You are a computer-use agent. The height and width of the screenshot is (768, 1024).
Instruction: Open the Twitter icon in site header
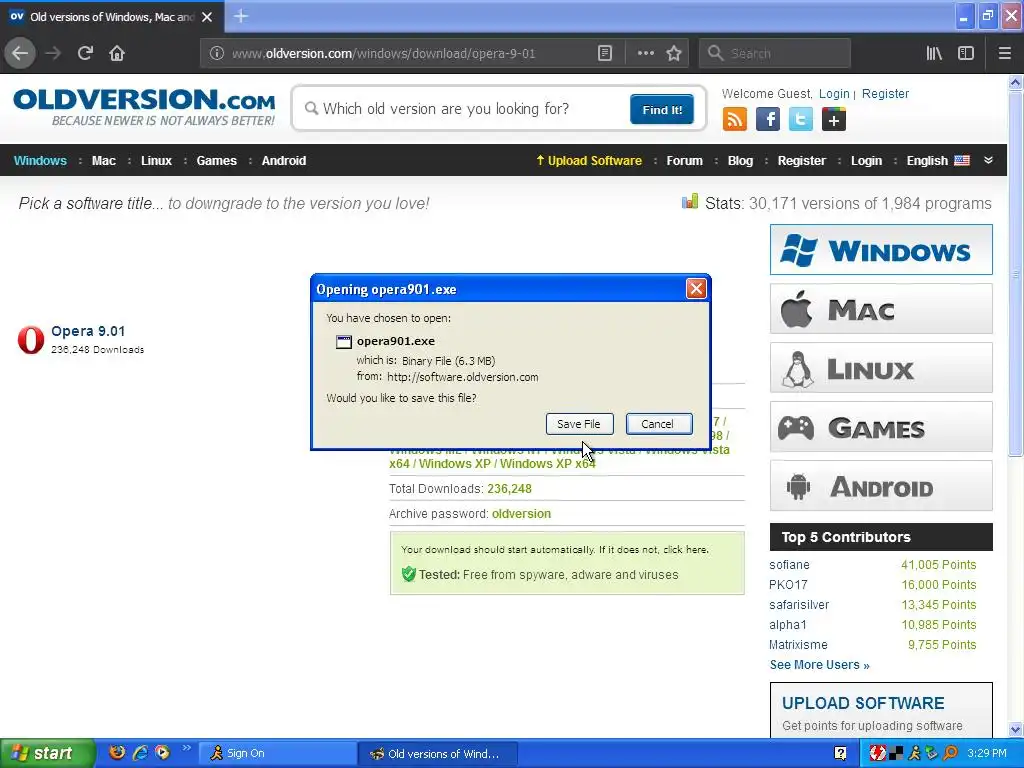[x=801, y=120]
